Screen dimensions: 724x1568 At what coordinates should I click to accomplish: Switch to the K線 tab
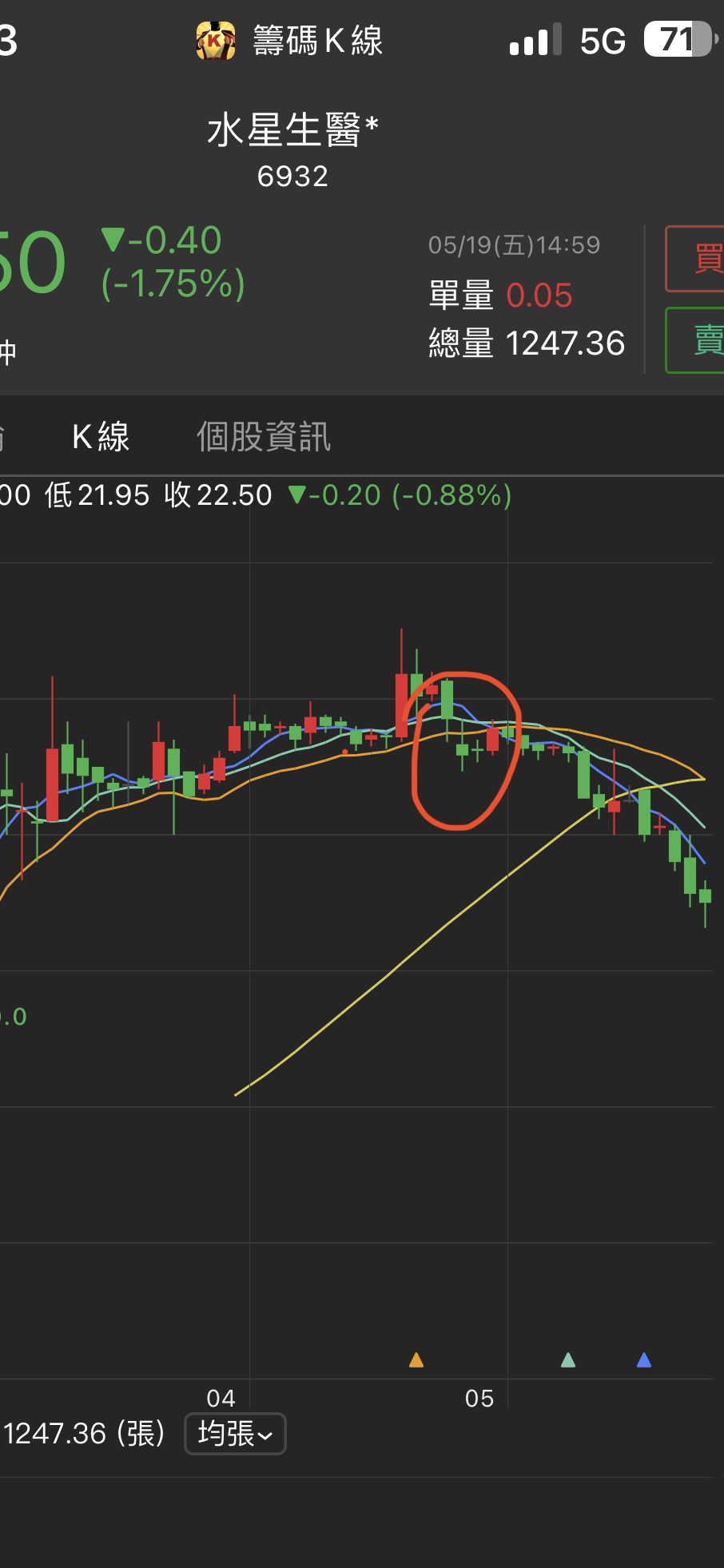tap(101, 437)
